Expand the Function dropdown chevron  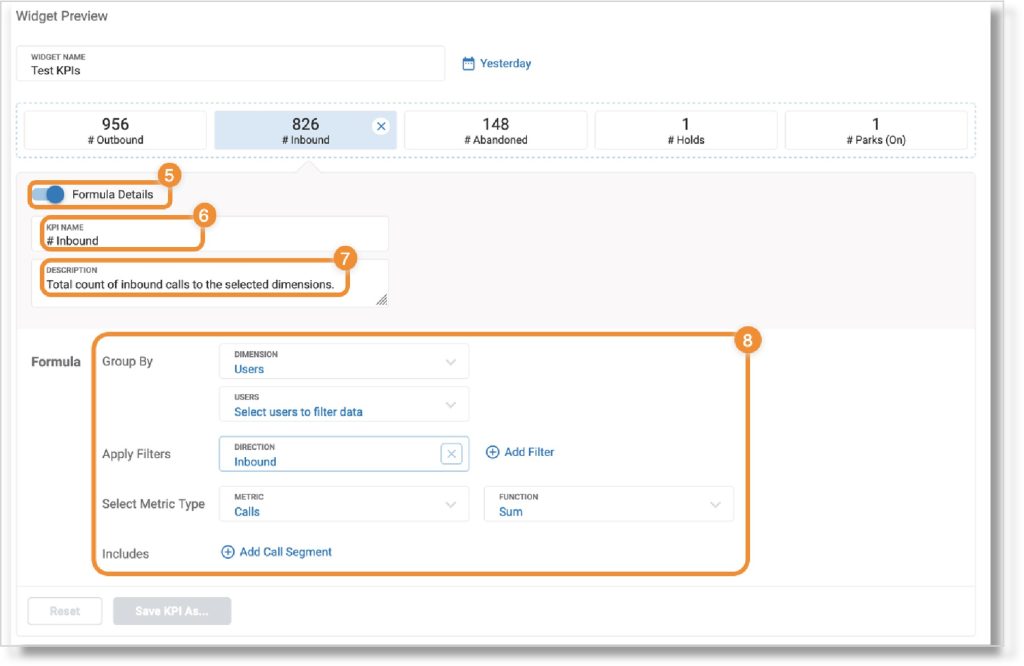tap(716, 505)
